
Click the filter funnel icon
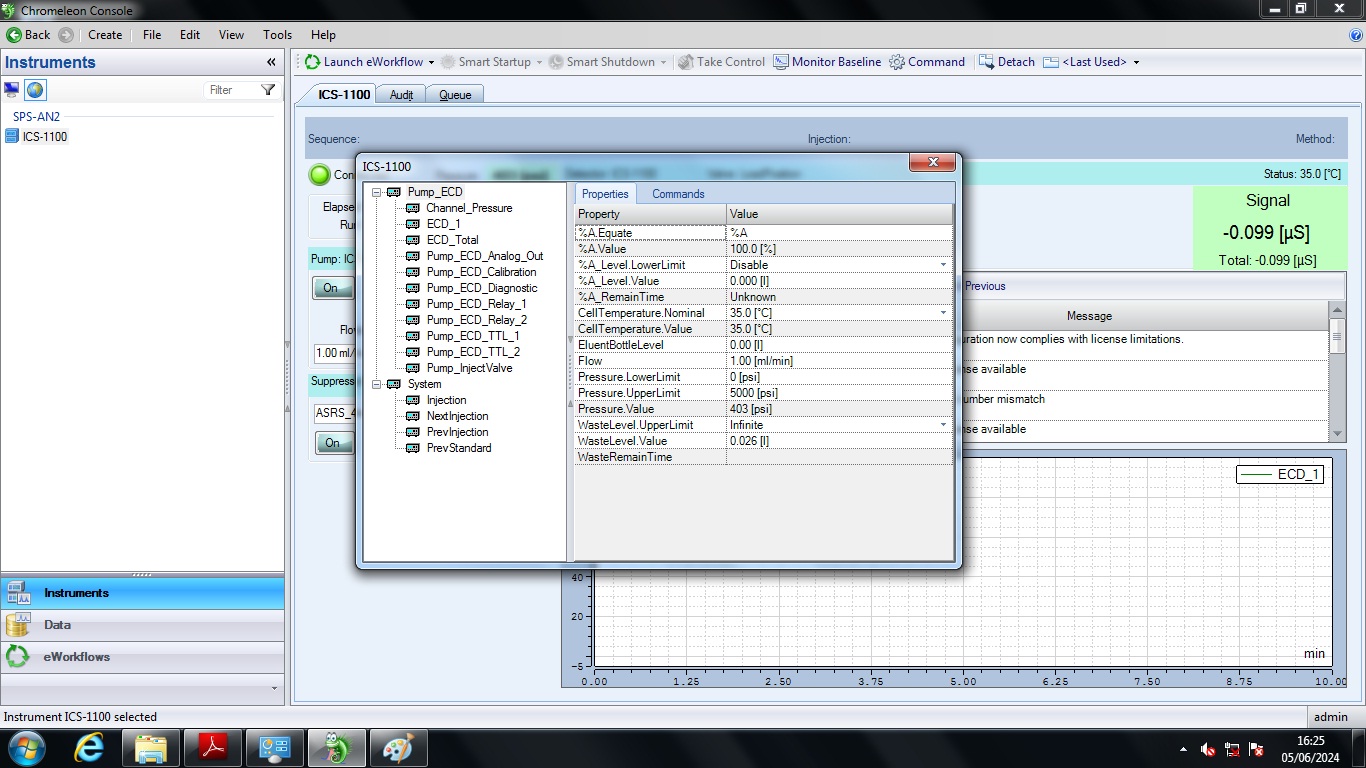268,90
